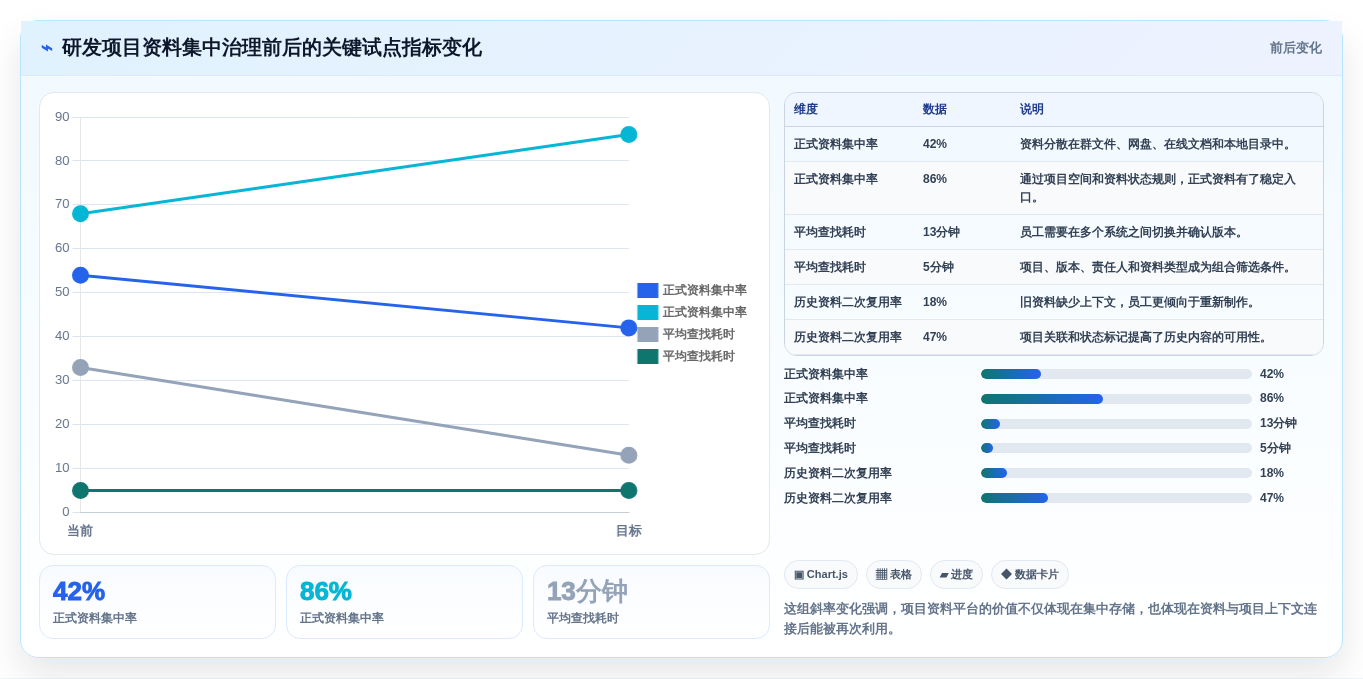The image size is (1363, 679).
Task: Click the gray data point at 目标
Action: pos(629,455)
